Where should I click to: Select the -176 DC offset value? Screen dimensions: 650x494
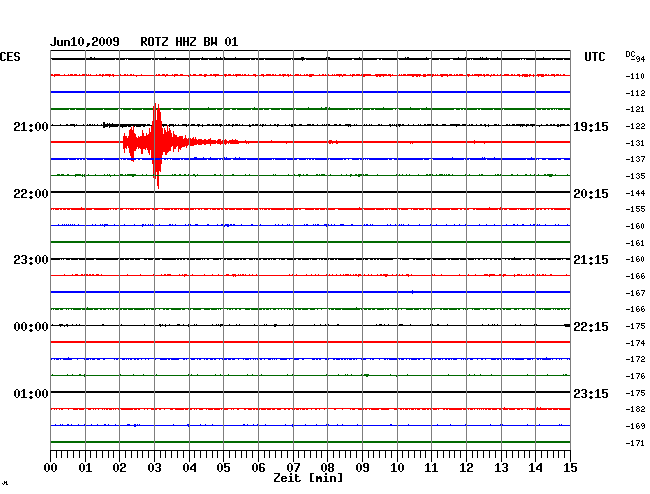point(635,376)
